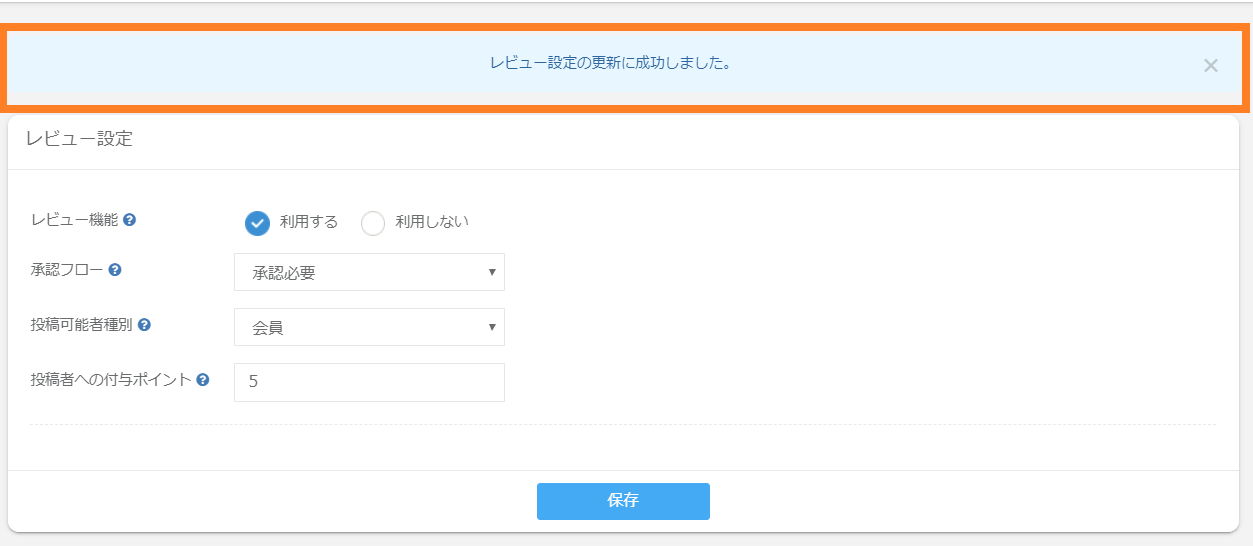
Task: Click the 投稿者への付与ポイント field label
Action: tap(110, 380)
